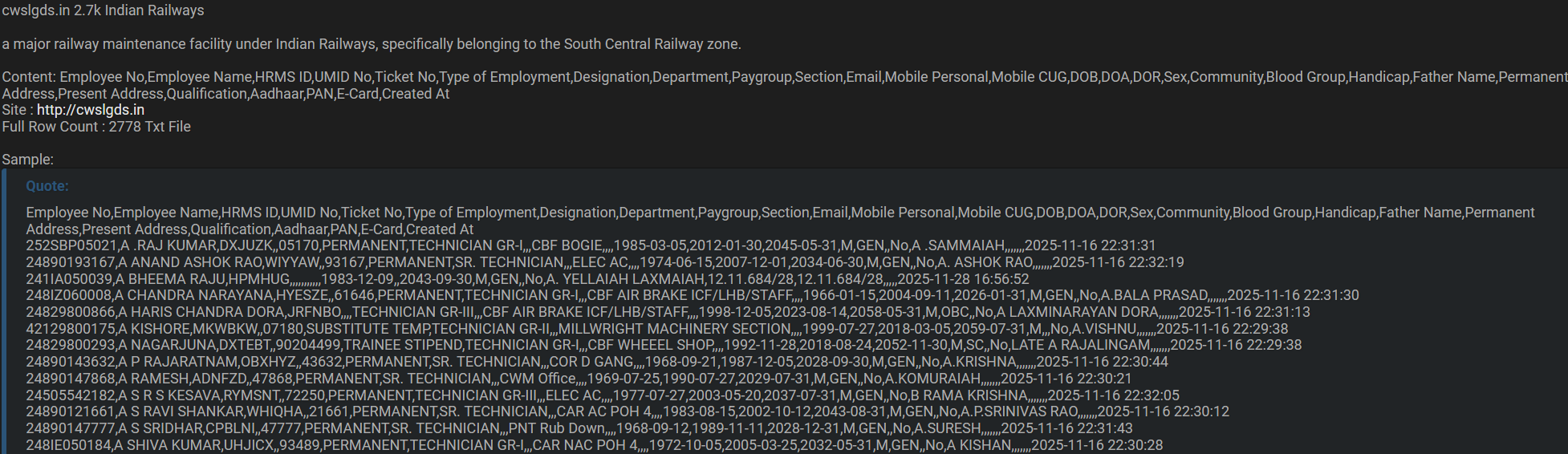Click the "Full Row Count" line
Viewport: 1568px width, 454px height.
click(x=96, y=127)
